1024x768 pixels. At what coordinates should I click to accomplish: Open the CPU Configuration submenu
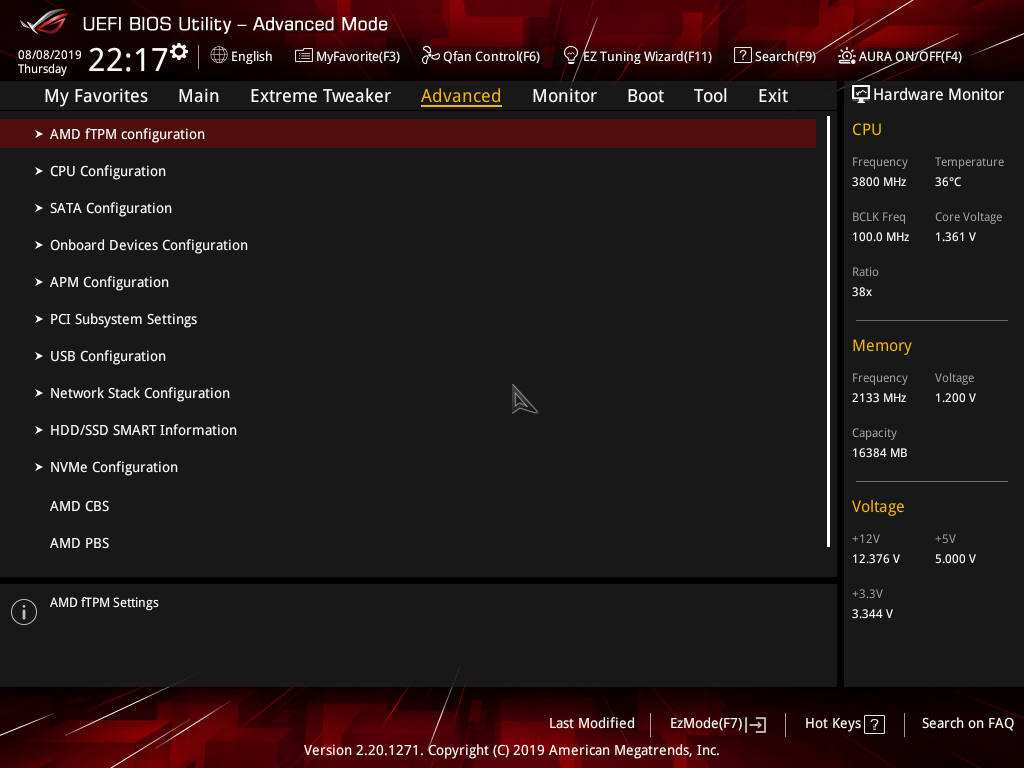[107, 171]
